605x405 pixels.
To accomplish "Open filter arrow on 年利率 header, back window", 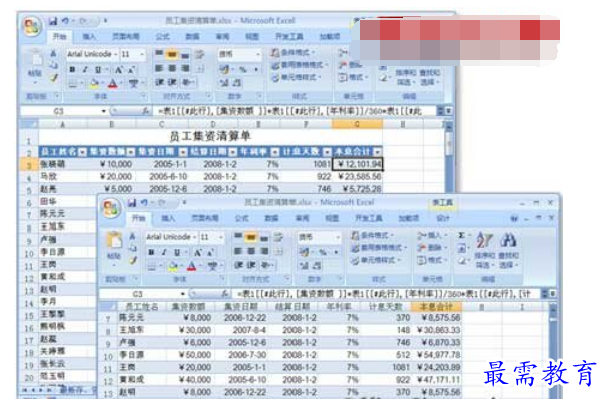I will [275, 152].
